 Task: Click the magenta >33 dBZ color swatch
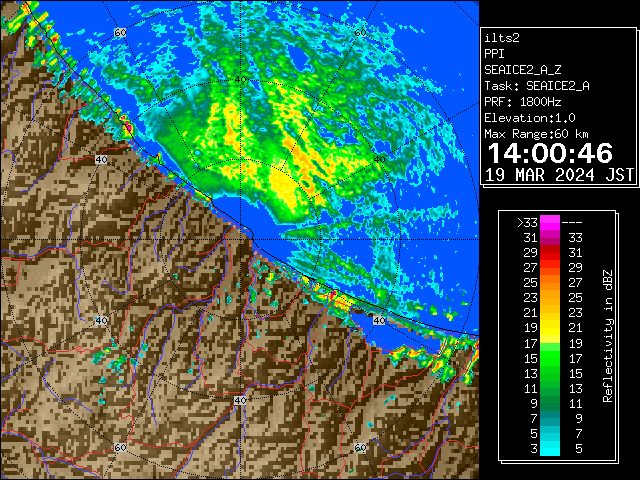[x=550, y=223]
